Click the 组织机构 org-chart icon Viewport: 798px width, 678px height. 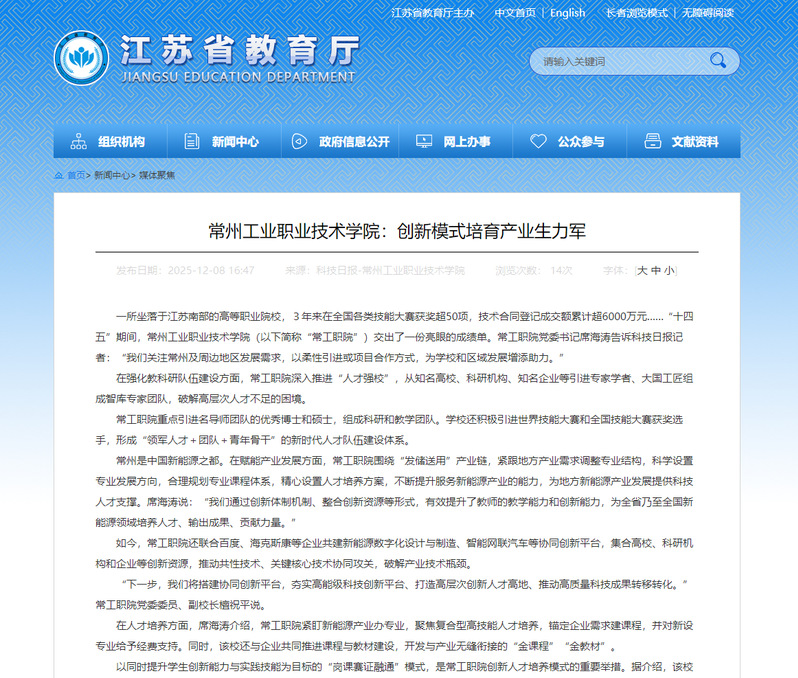click(x=78, y=142)
